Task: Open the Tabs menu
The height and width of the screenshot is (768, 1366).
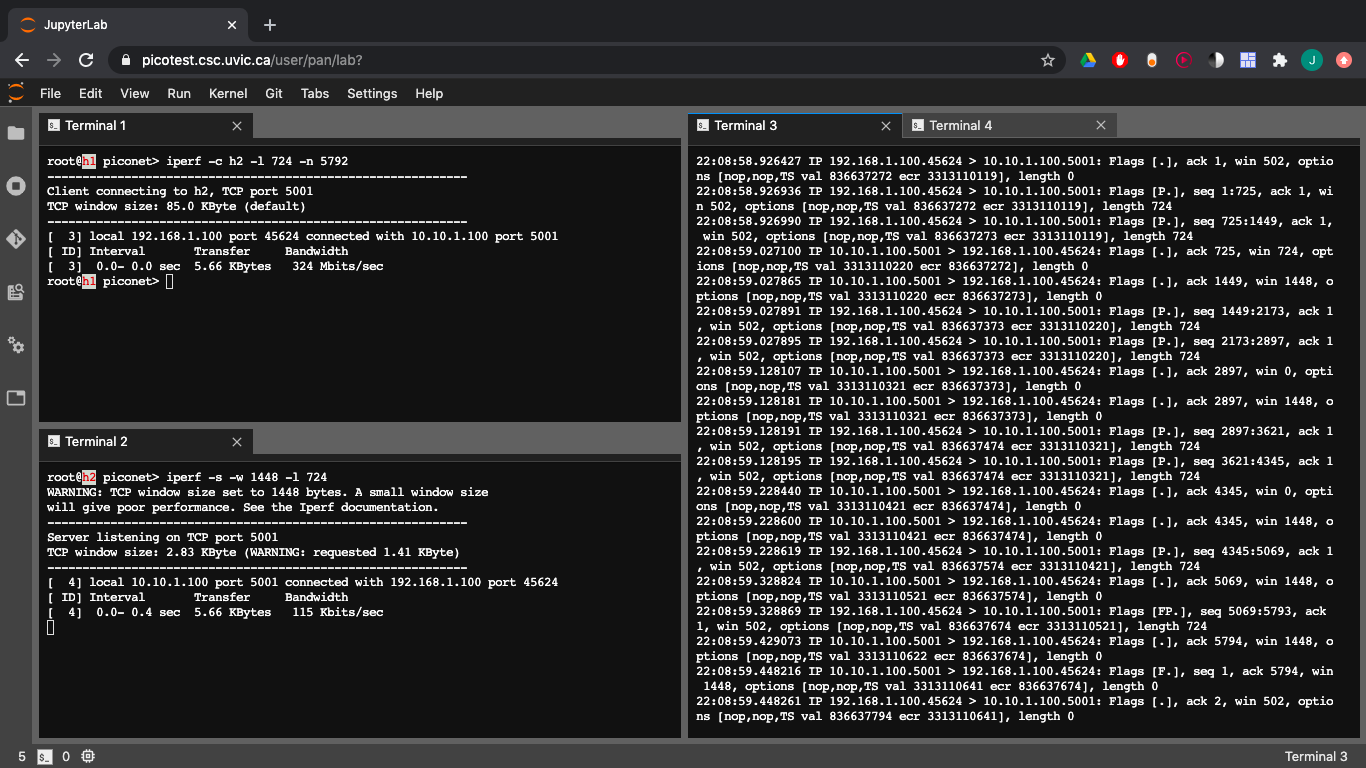Action: (315, 93)
